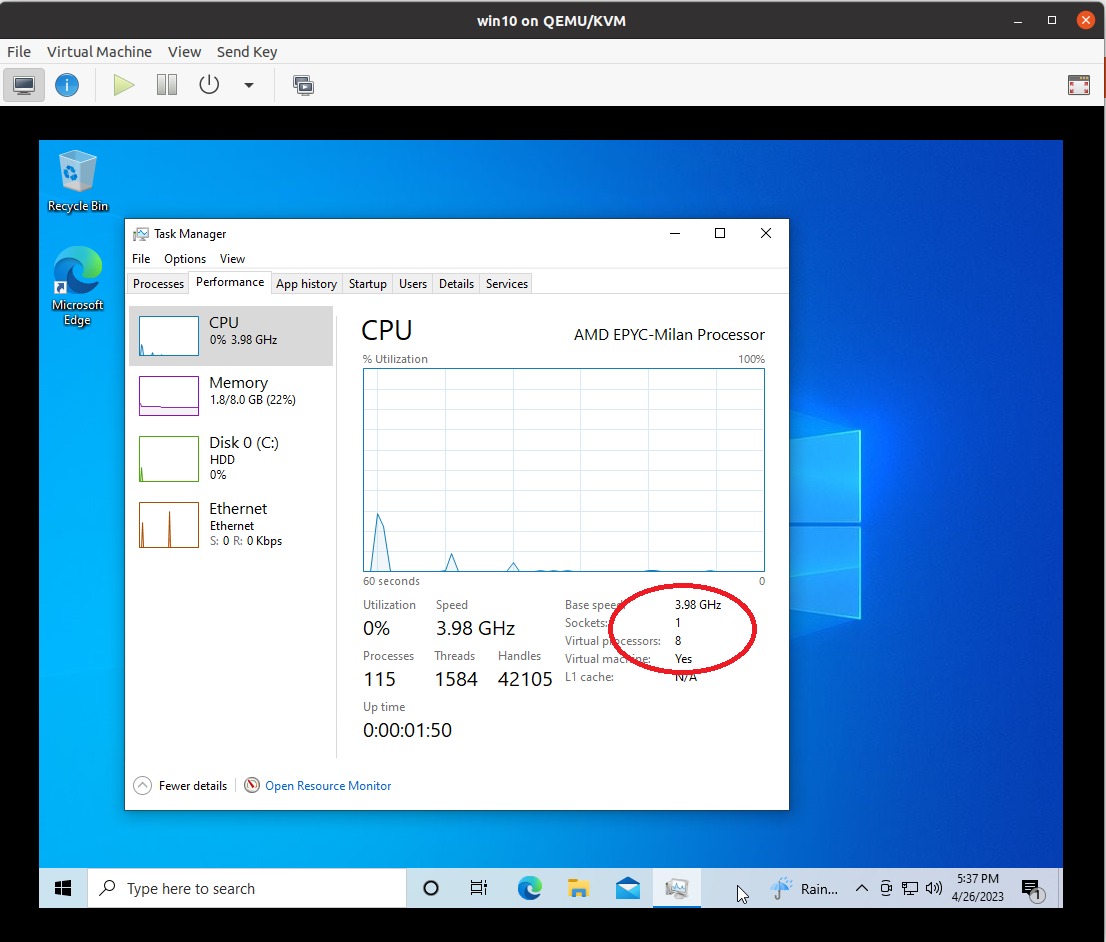
Task: Click the Task Manager title bar icon
Action: [x=141, y=234]
